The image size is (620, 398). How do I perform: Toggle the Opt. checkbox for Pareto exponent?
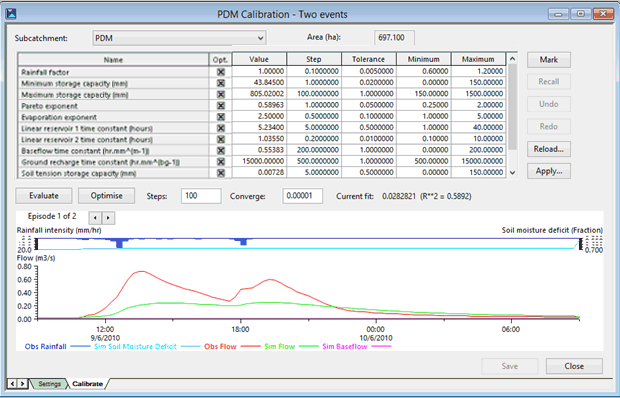[x=221, y=106]
